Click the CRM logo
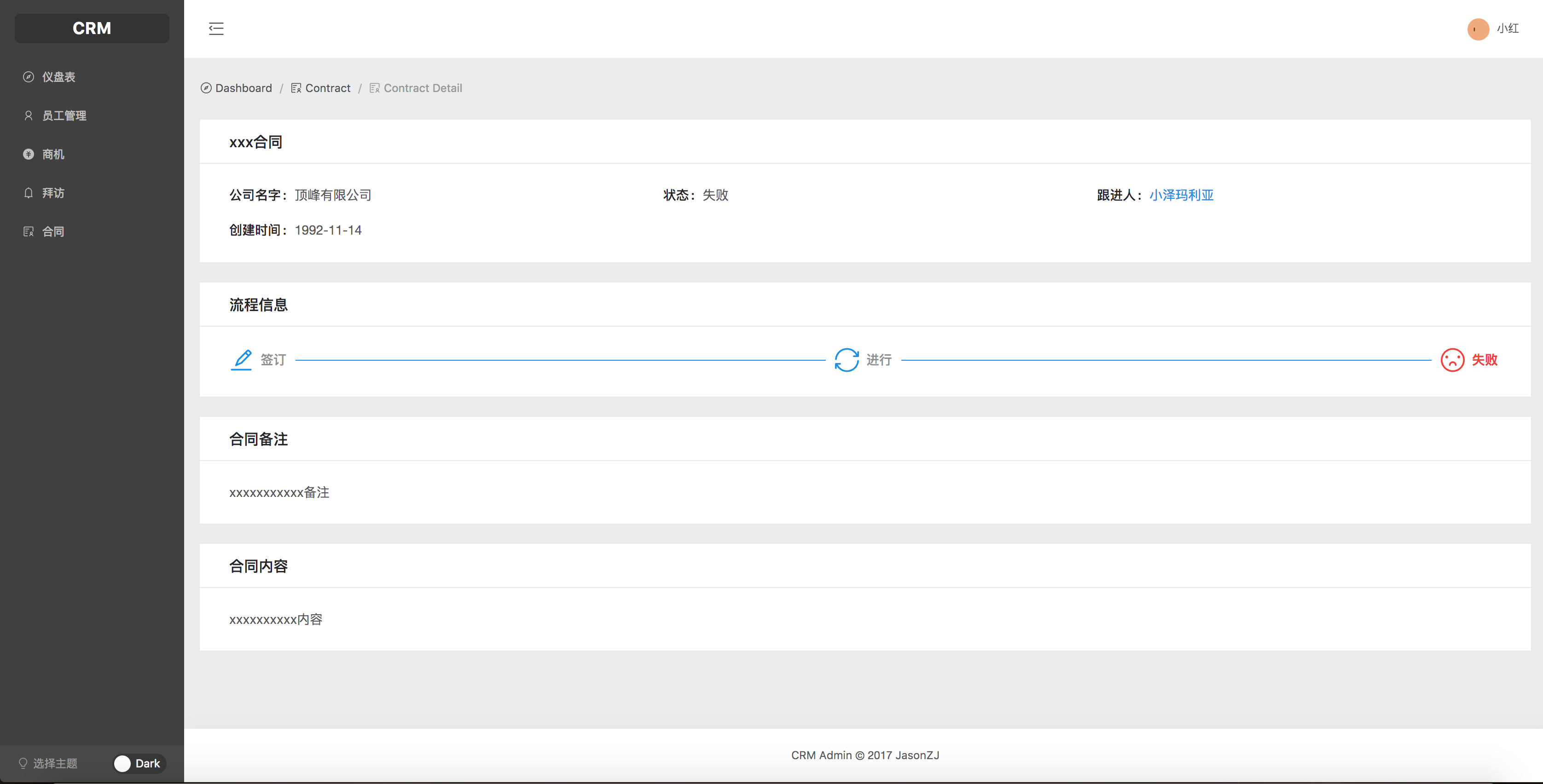The height and width of the screenshot is (784, 1543). (x=92, y=28)
